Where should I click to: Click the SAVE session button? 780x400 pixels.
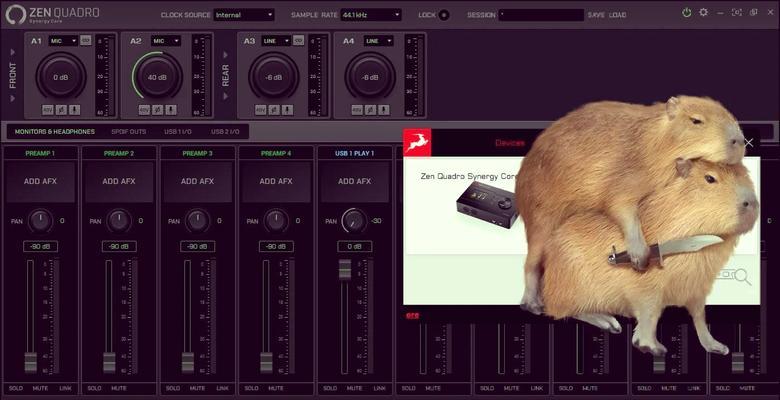(595, 15)
